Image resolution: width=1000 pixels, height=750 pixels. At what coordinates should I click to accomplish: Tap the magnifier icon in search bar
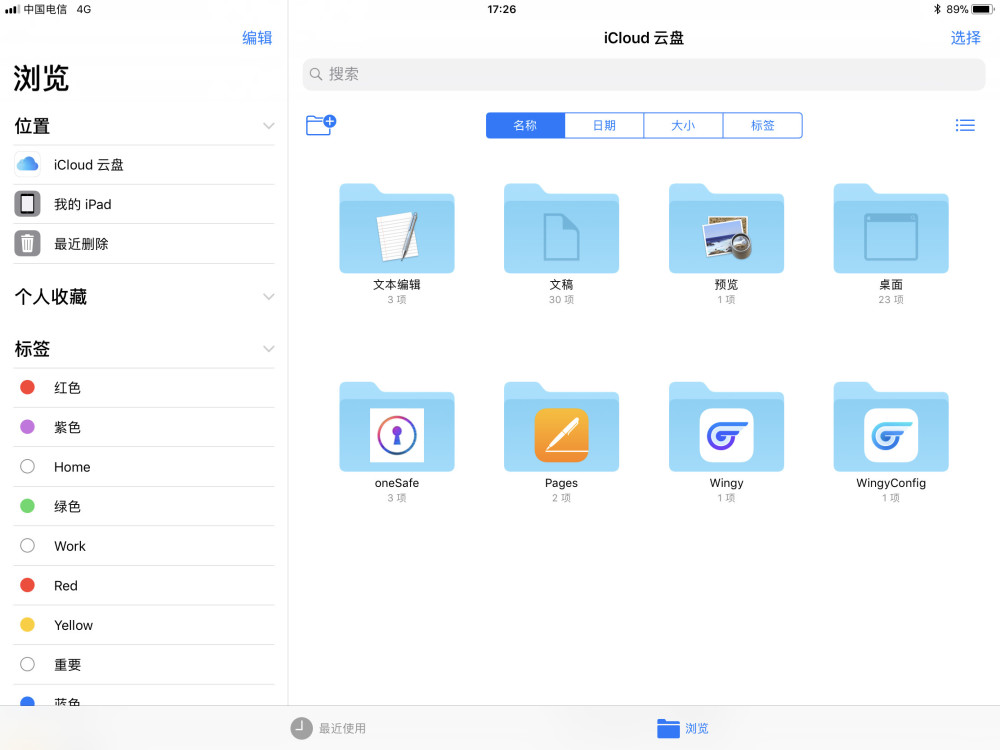tap(316, 74)
